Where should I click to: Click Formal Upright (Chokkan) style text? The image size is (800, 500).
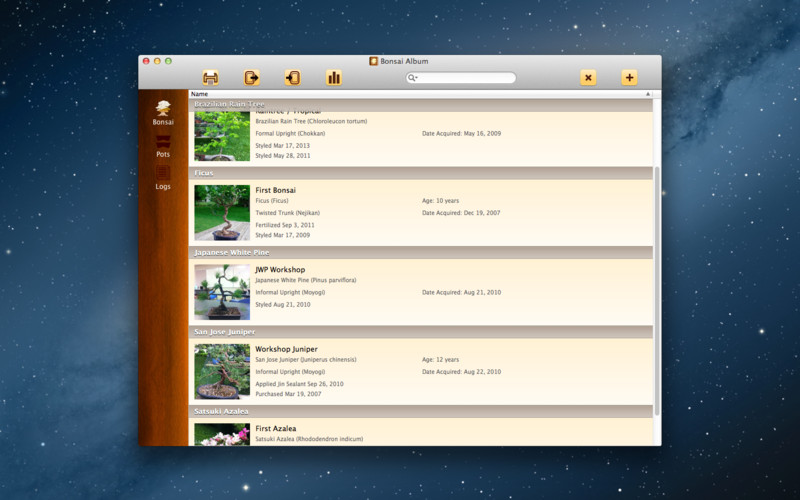tap(290, 133)
